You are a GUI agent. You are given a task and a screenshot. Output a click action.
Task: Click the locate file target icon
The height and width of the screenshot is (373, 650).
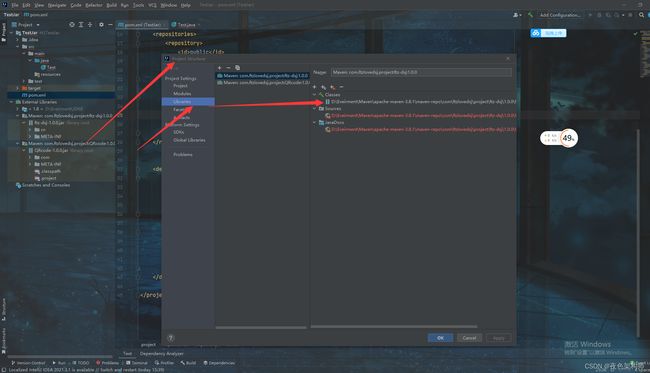click(x=72, y=25)
